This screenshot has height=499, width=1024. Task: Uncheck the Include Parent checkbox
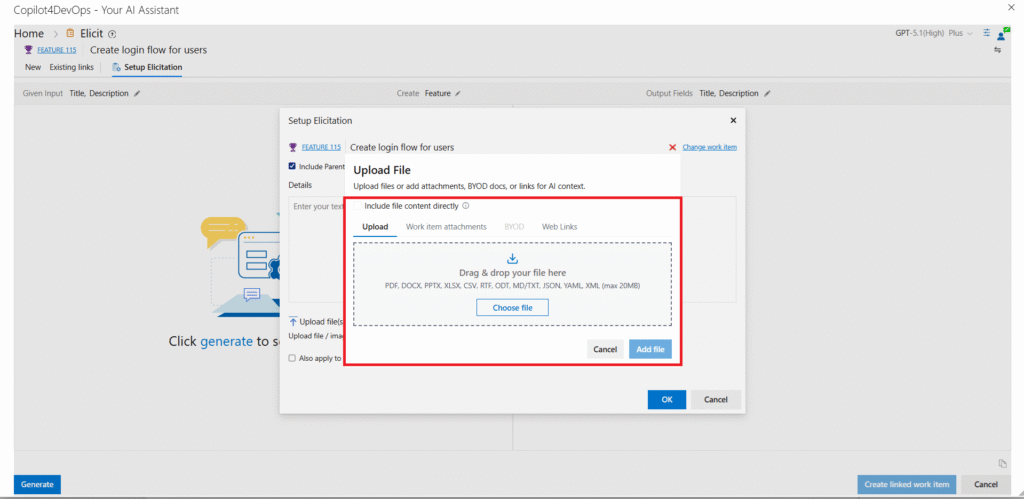[x=292, y=166]
